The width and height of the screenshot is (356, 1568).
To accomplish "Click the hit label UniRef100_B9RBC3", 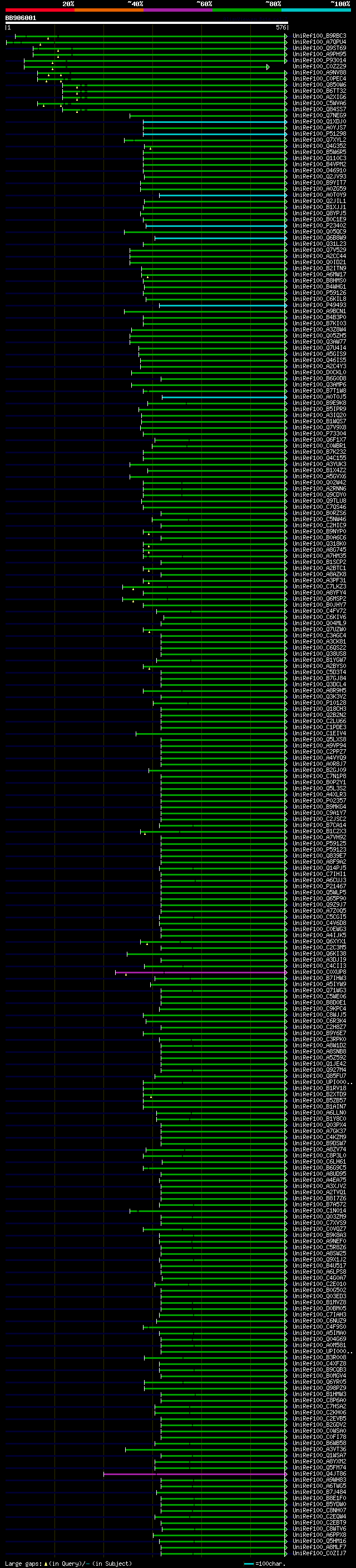I will click(319, 36).
